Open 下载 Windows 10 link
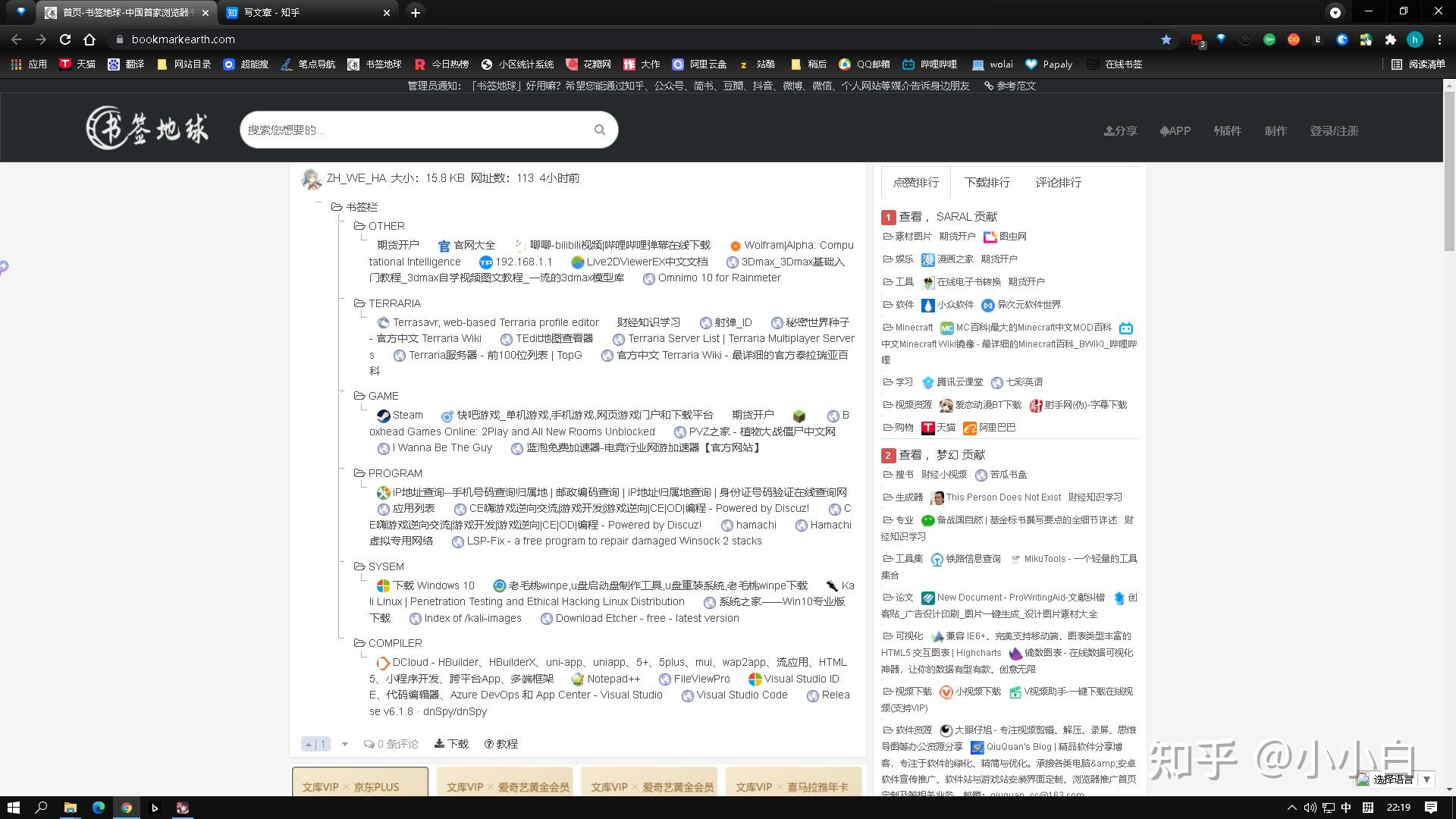 pyautogui.click(x=426, y=585)
